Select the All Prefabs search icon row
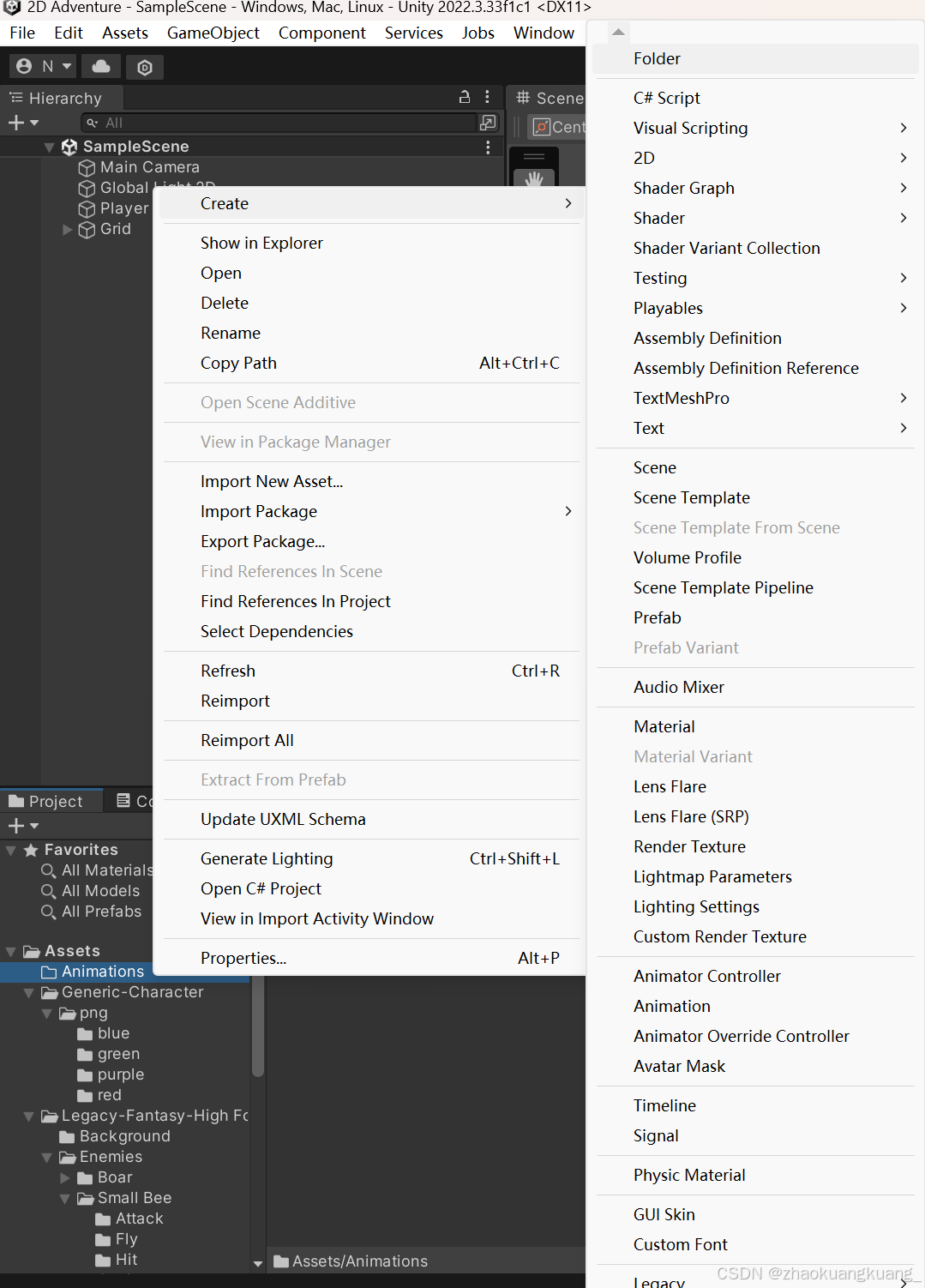Viewport: 925px width, 1288px height. pos(91,912)
